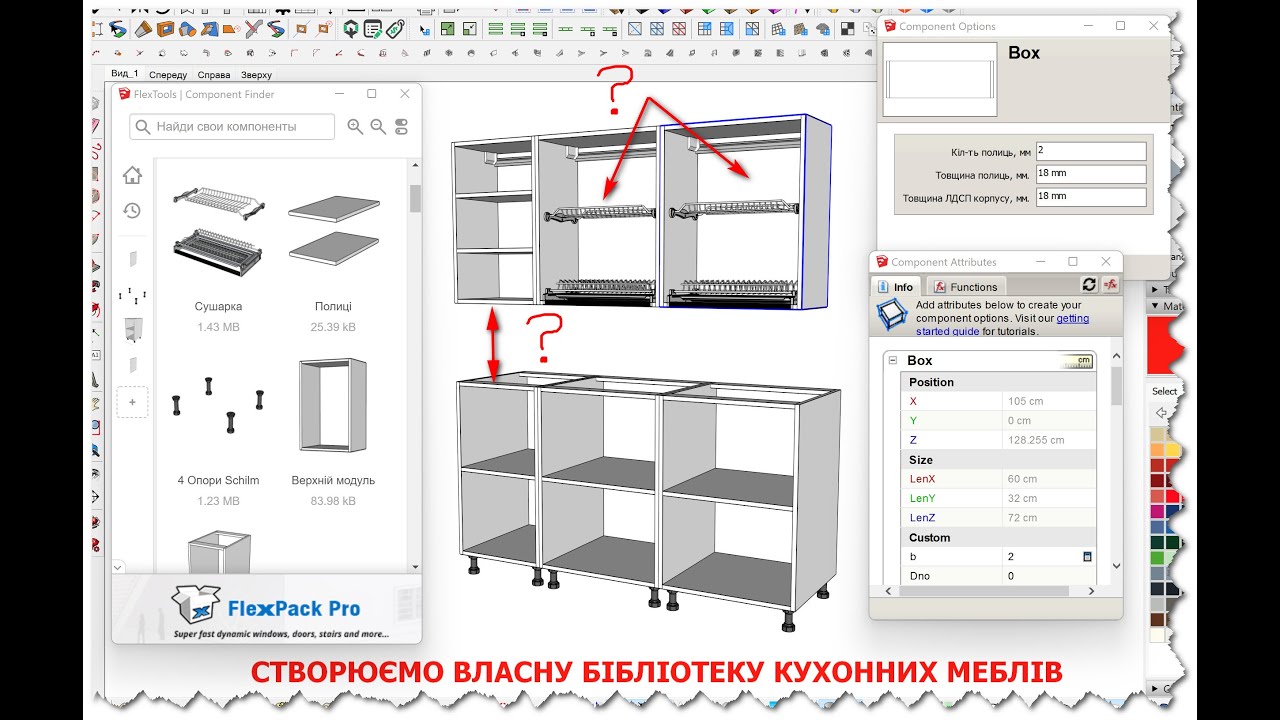Select the 4 Опори Schilm component
This screenshot has height=720, width=1280.
point(218,433)
